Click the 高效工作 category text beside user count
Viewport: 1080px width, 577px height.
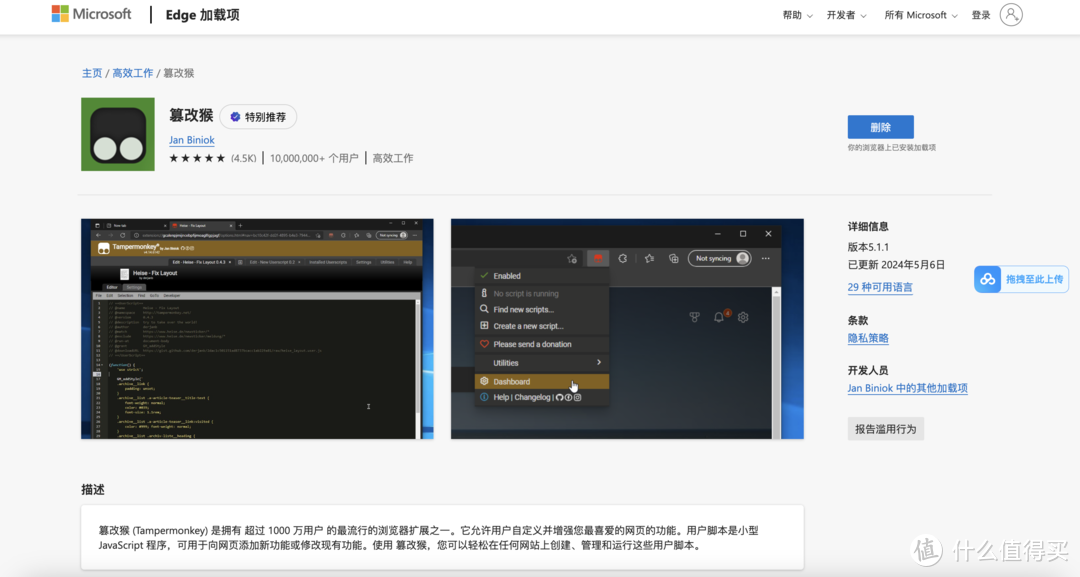coord(393,158)
